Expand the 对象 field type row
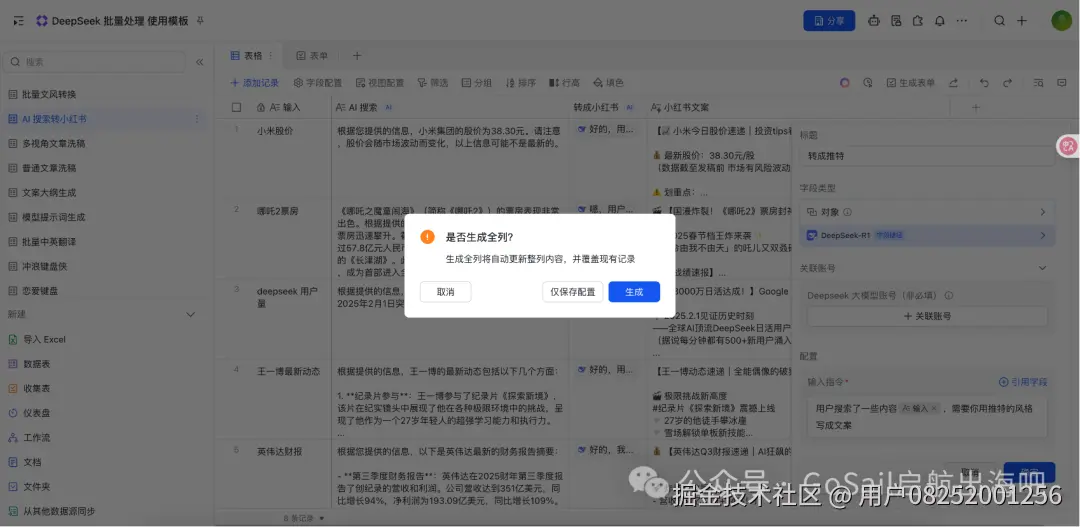1080x527 pixels. click(x=927, y=212)
